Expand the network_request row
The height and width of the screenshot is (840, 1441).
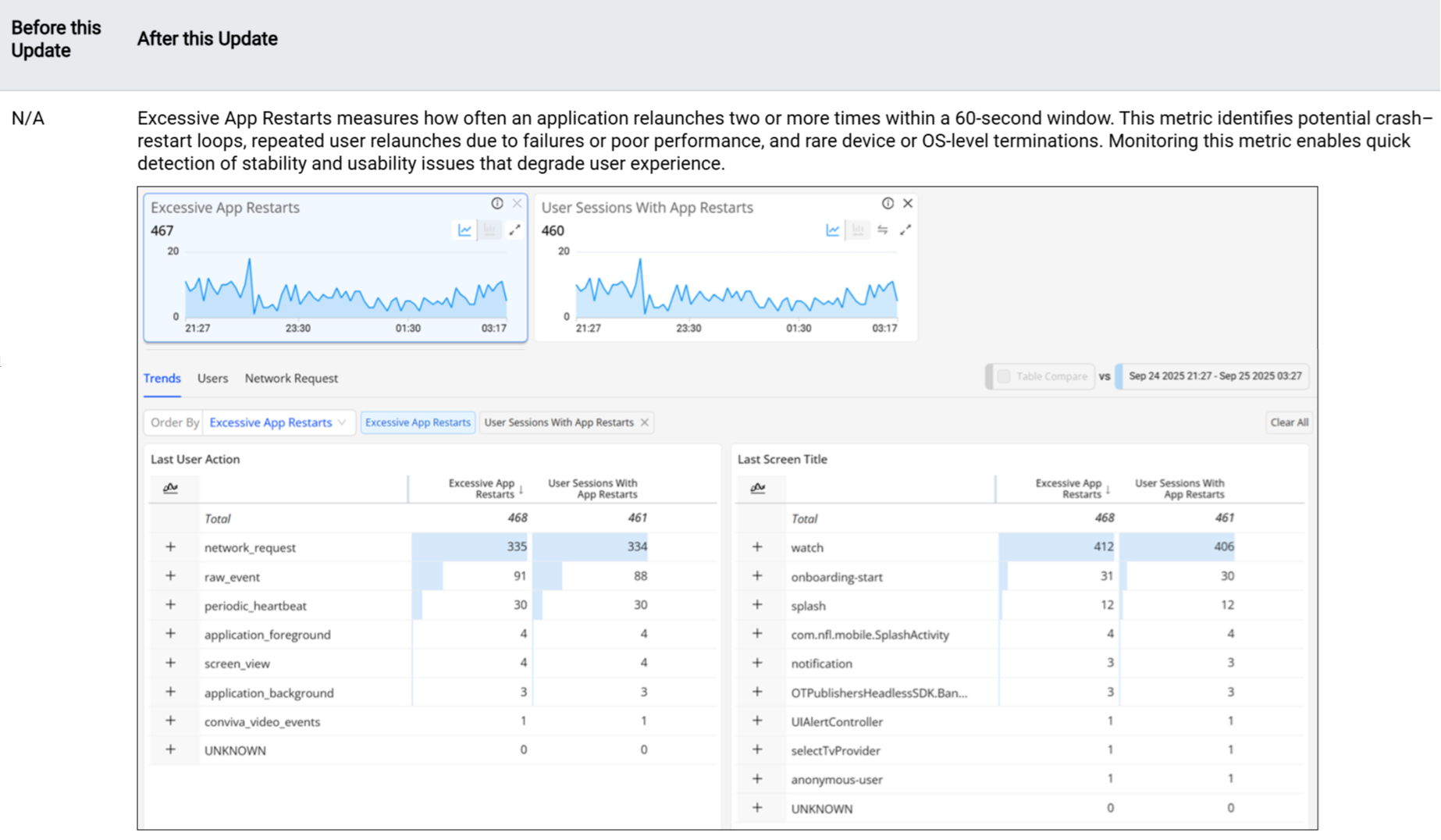click(x=170, y=547)
